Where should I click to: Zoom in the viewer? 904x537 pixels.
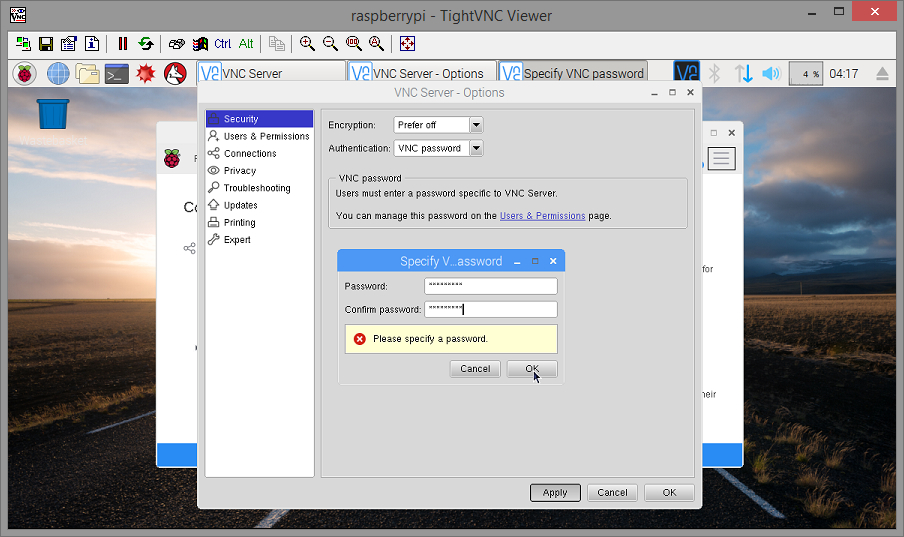coord(307,44)
